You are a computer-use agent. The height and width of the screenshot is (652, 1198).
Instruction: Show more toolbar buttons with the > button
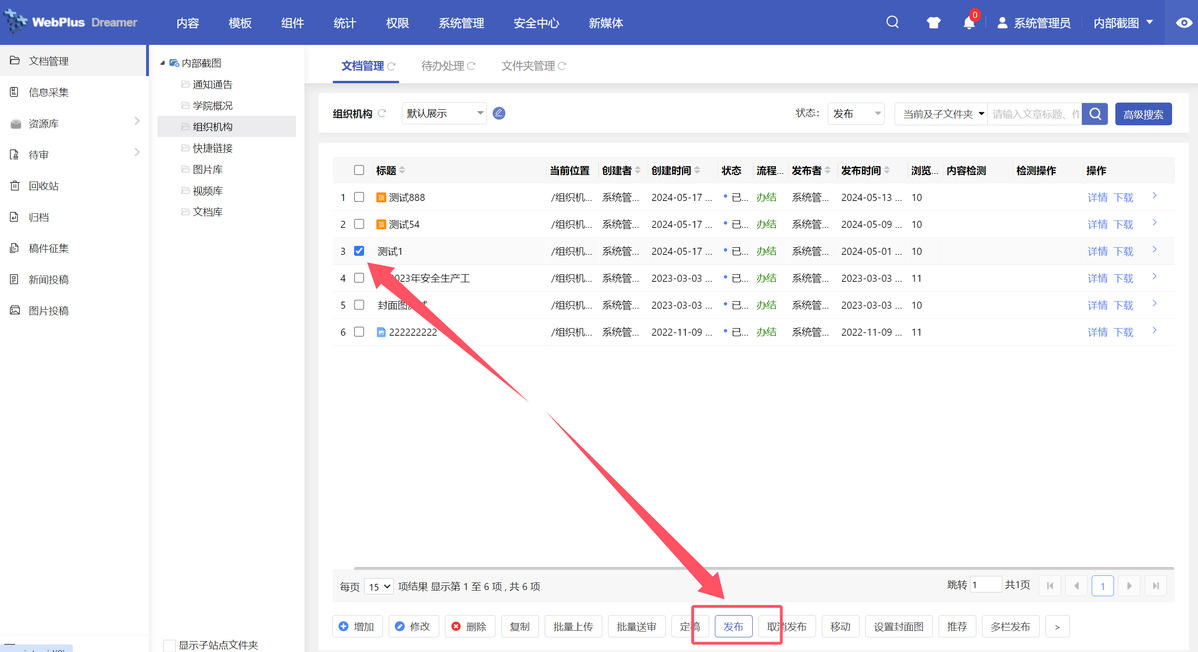pos(1057,627)
